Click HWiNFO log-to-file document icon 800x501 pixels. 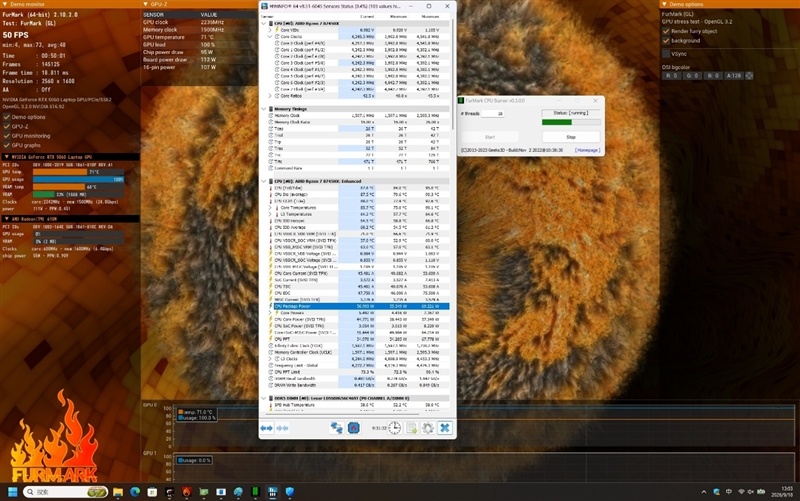click(x=411, y=428)
